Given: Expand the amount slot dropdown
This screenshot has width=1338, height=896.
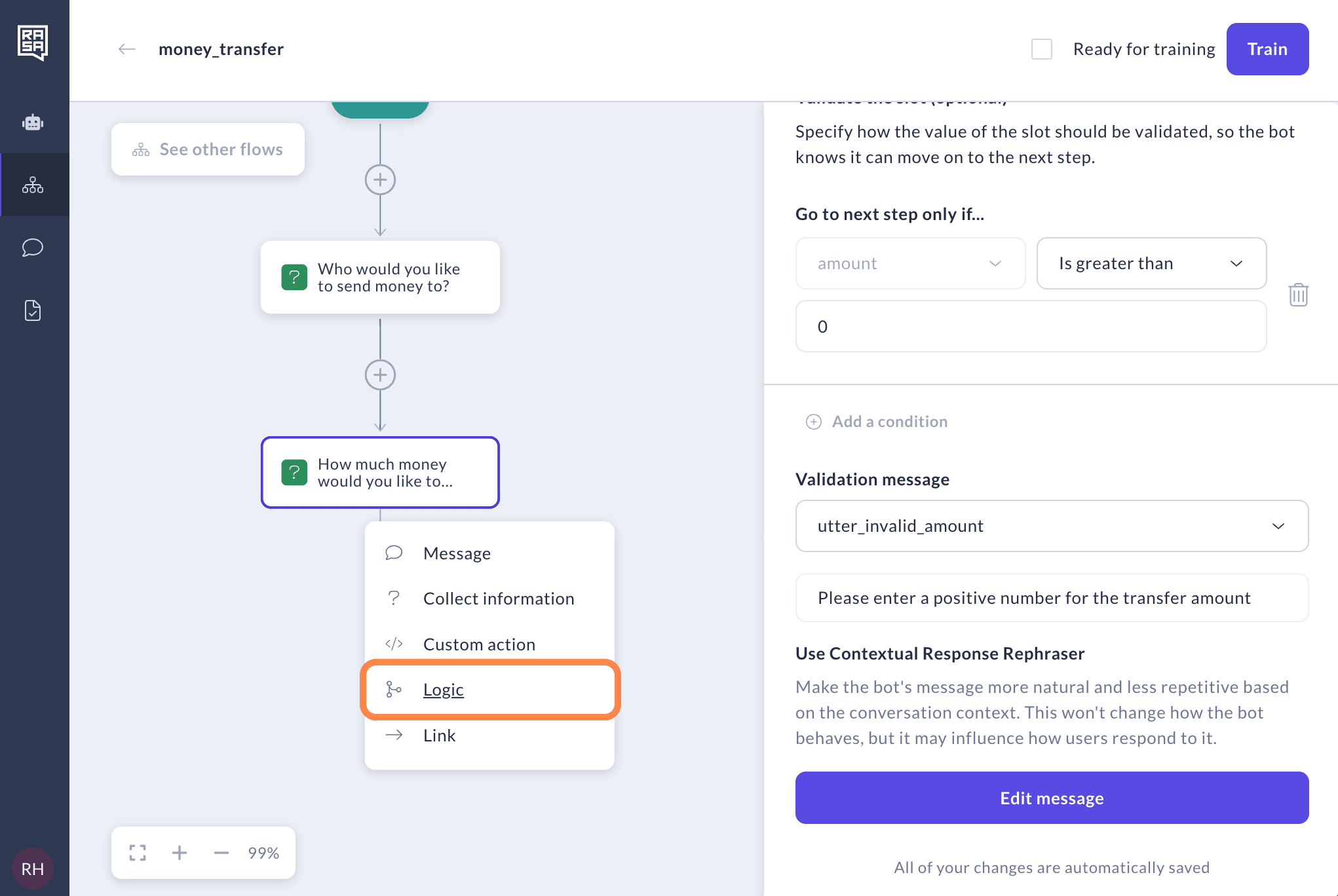Looking at the screenshot, I should 910,263.
